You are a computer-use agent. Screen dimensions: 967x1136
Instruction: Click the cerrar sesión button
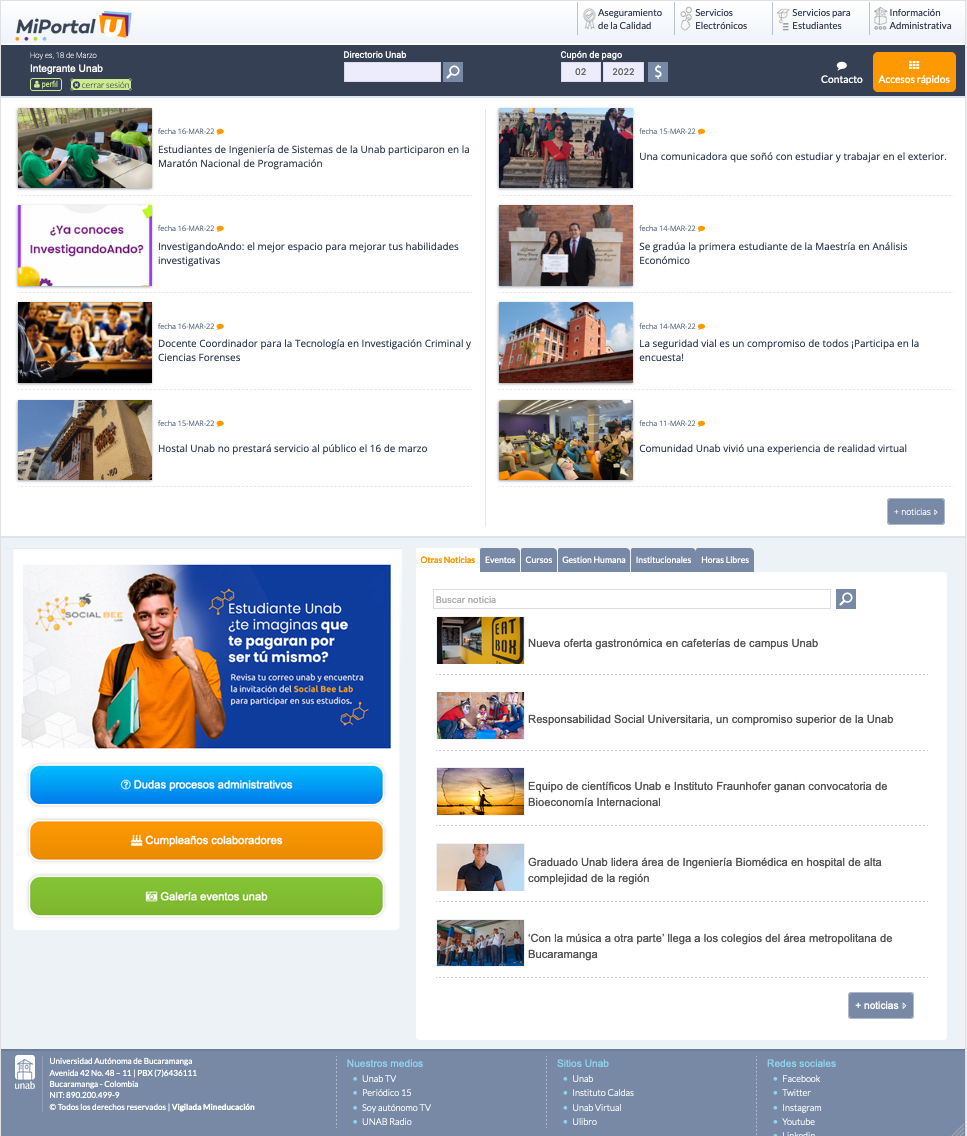tap(101, 85)
